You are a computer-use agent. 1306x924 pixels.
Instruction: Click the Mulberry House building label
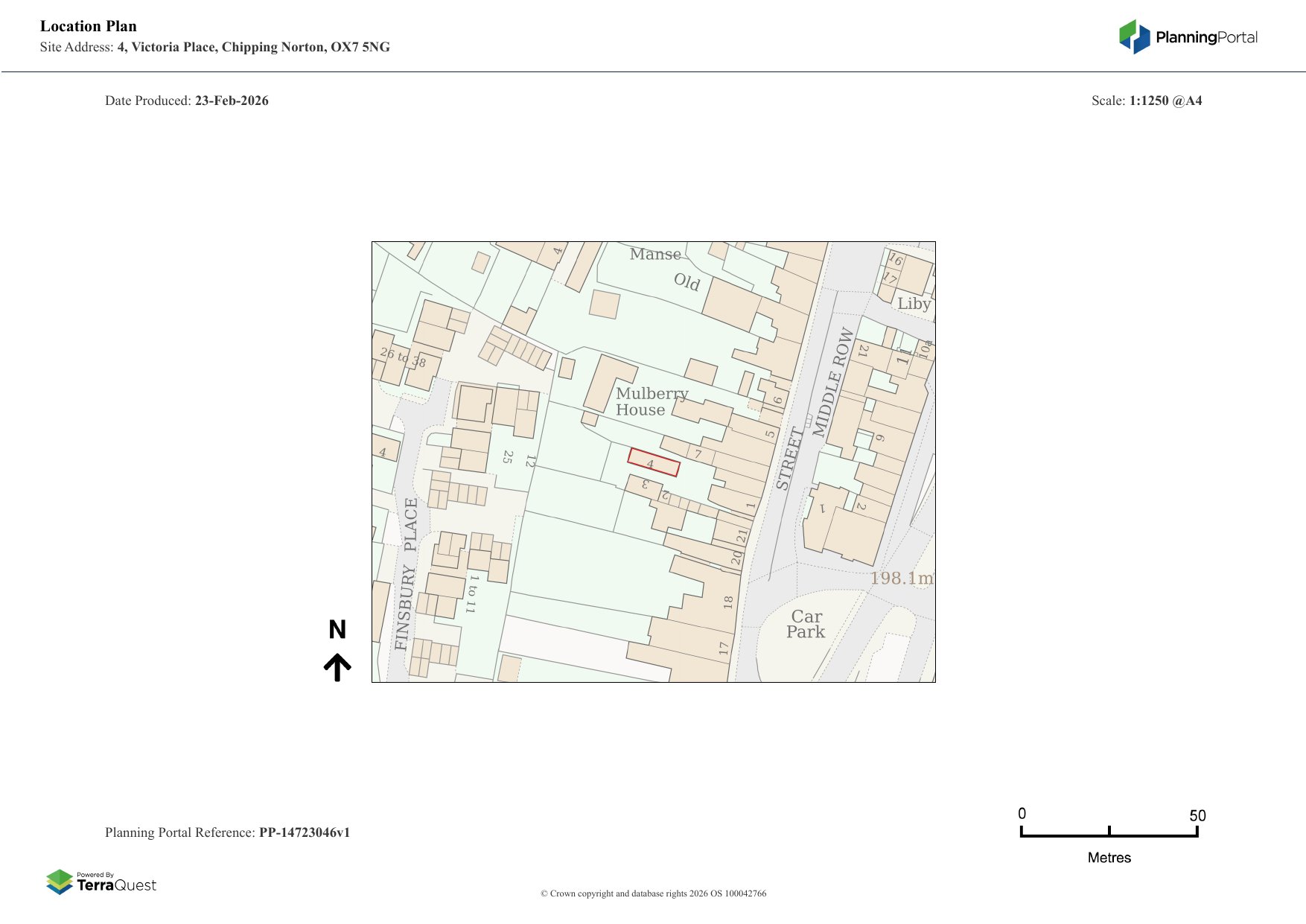tap(651, 401)
